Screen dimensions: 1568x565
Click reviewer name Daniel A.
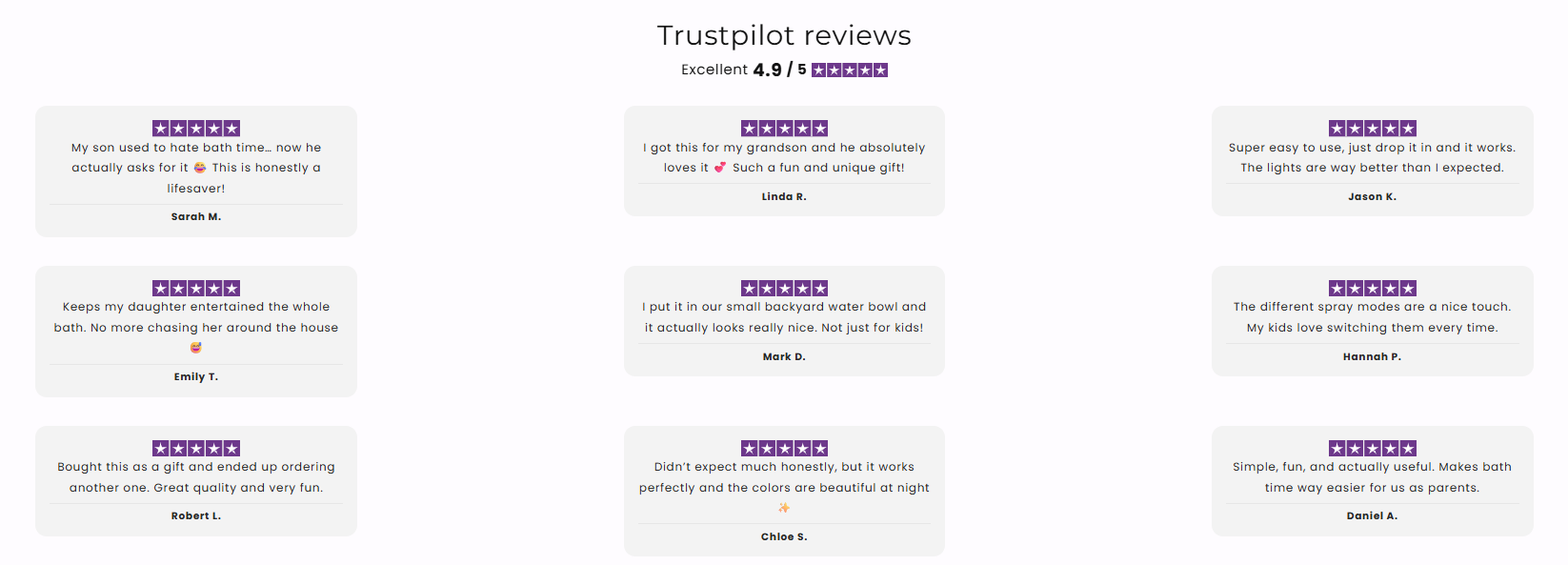click(1372, 516)
